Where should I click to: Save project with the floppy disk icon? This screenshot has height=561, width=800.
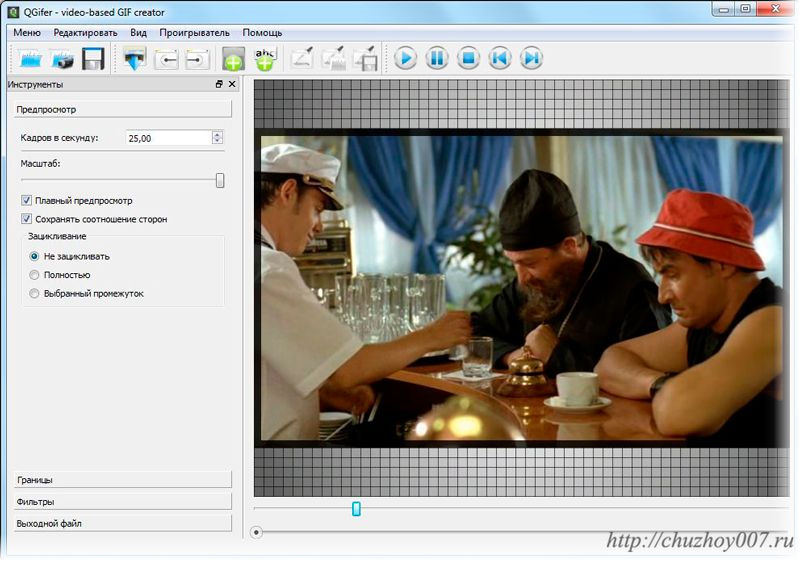(93, 59)
